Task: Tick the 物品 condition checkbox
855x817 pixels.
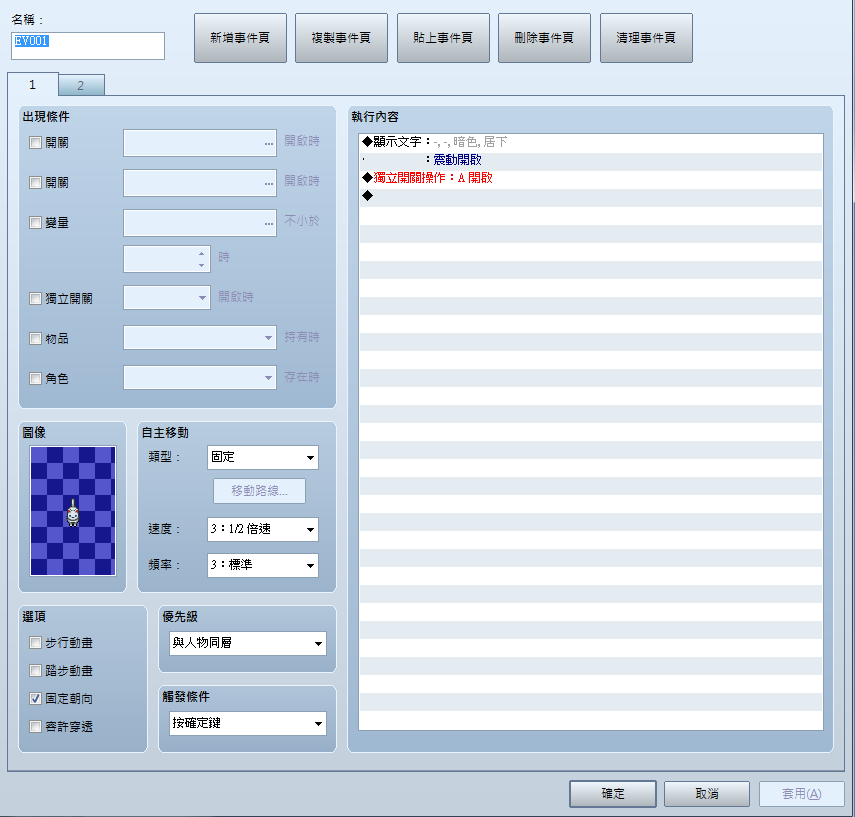Action: (x=35, y=339)
